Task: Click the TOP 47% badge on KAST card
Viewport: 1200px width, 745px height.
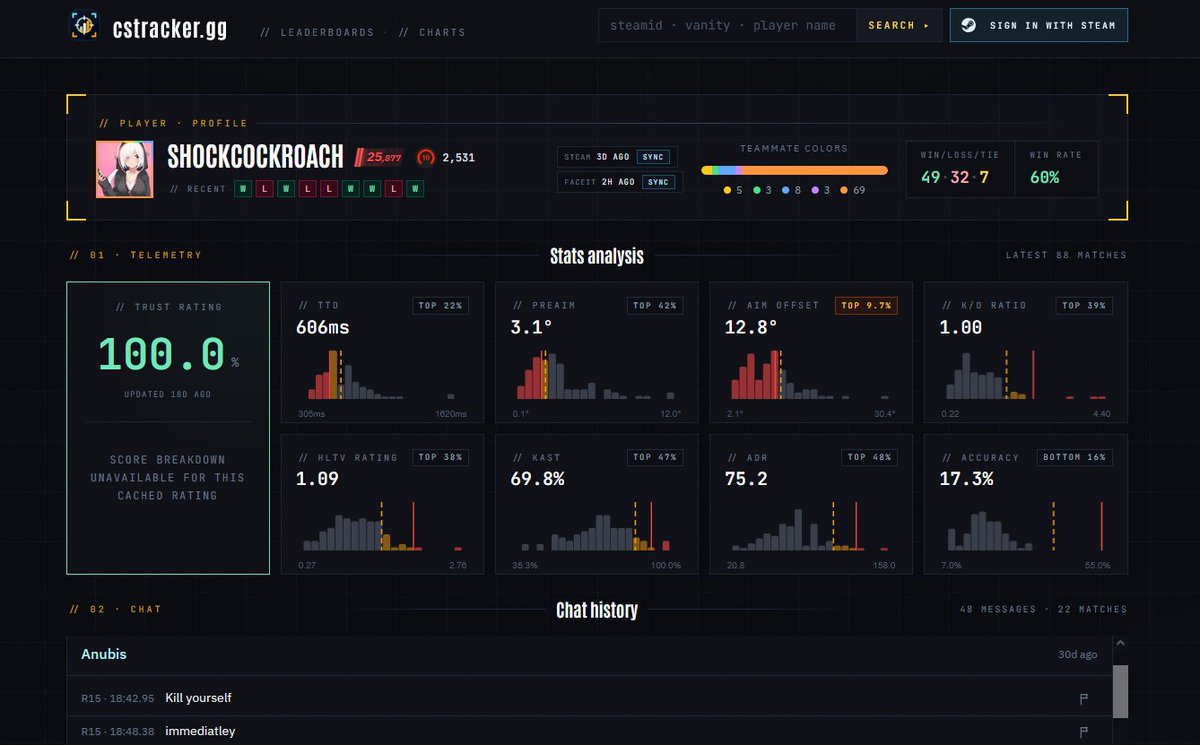Action: [655, 457]
